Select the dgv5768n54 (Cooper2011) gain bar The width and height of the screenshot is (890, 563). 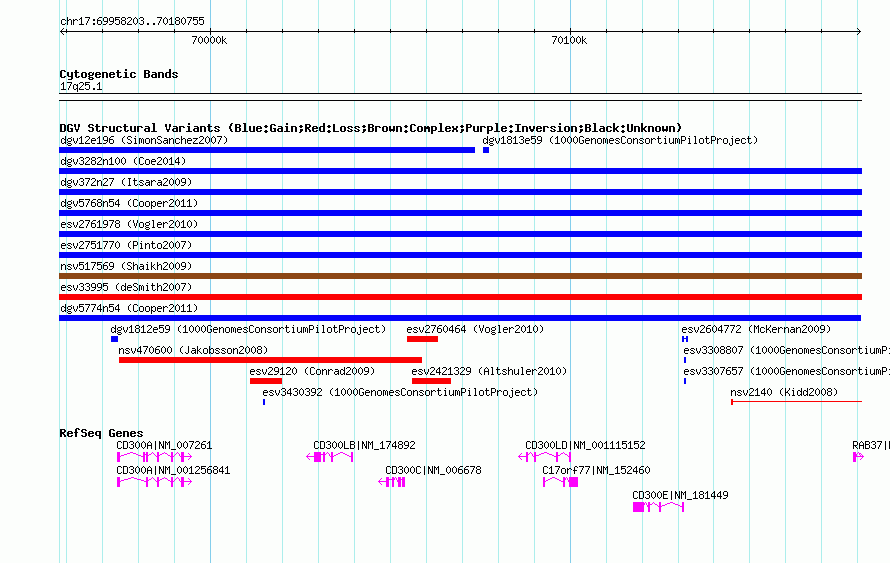coord(460,213)
